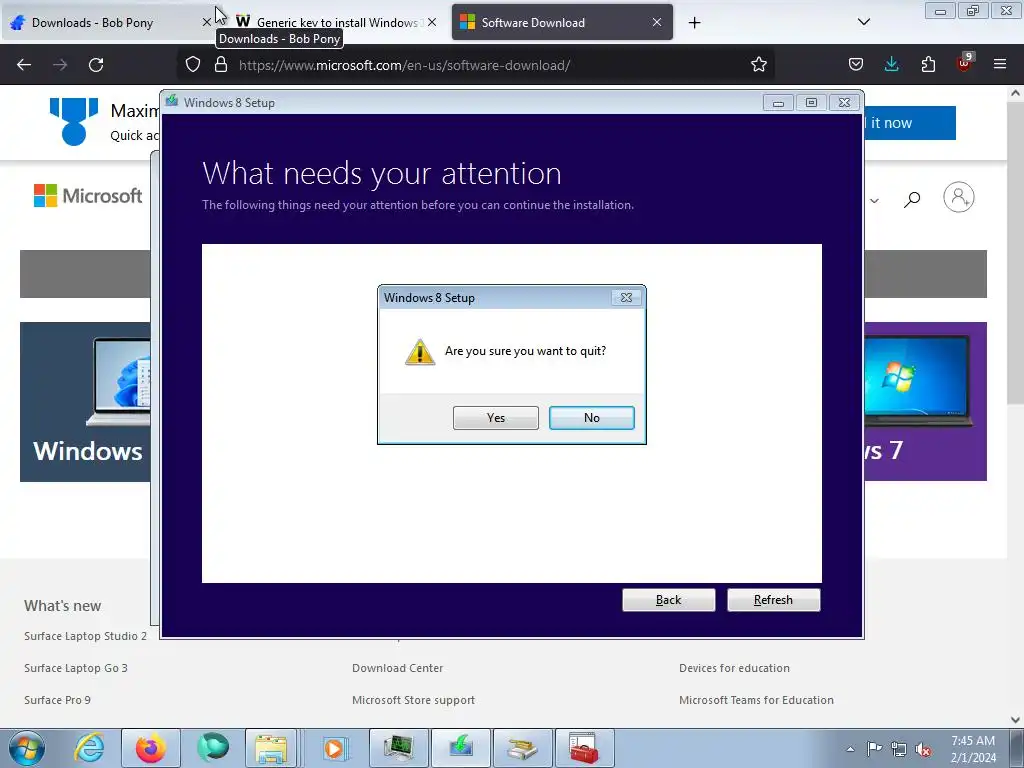
Task: Open the stacked drives taskbar icon
Action: [x=522, y=748]
